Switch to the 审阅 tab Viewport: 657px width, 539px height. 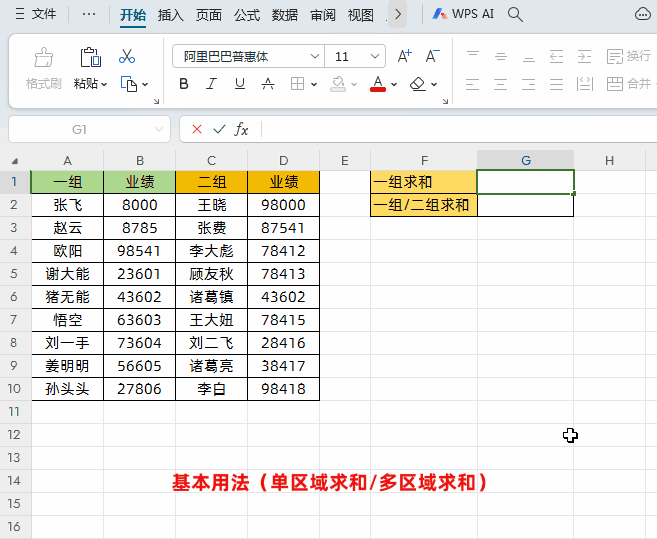pos(323,16)
